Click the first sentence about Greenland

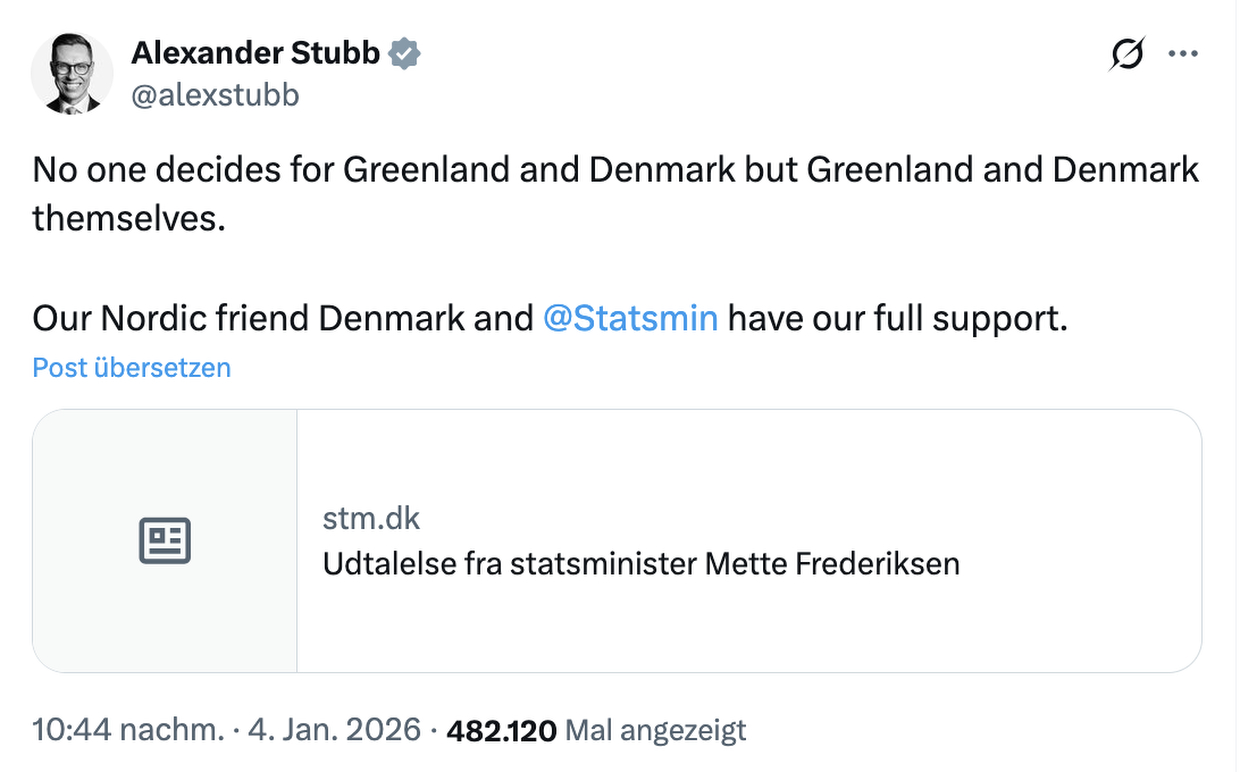pyautogui.click(x=615, y=170)
